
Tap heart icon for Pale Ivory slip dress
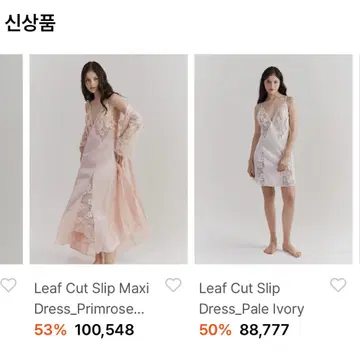coord(338,285)
